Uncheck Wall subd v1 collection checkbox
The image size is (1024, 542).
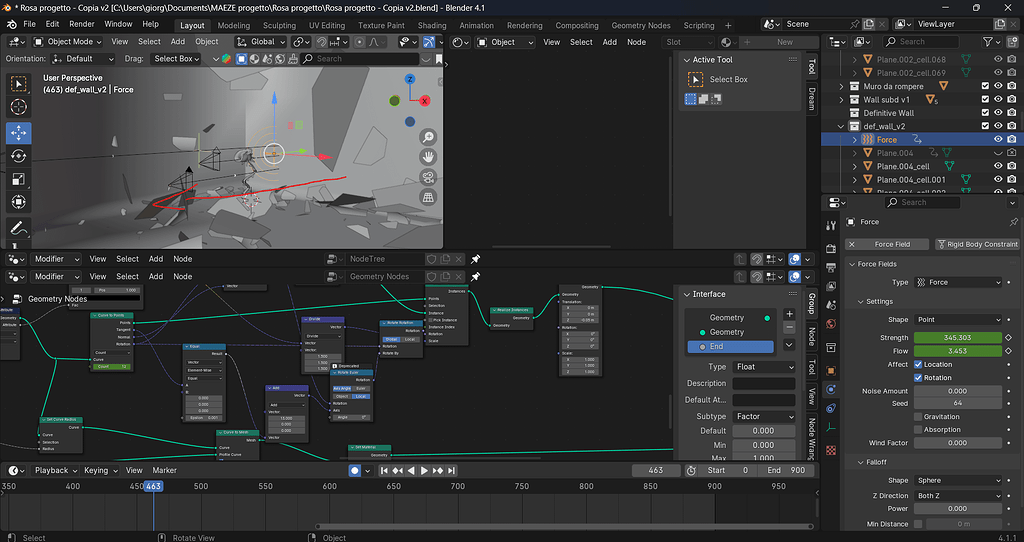click(985, 100)
